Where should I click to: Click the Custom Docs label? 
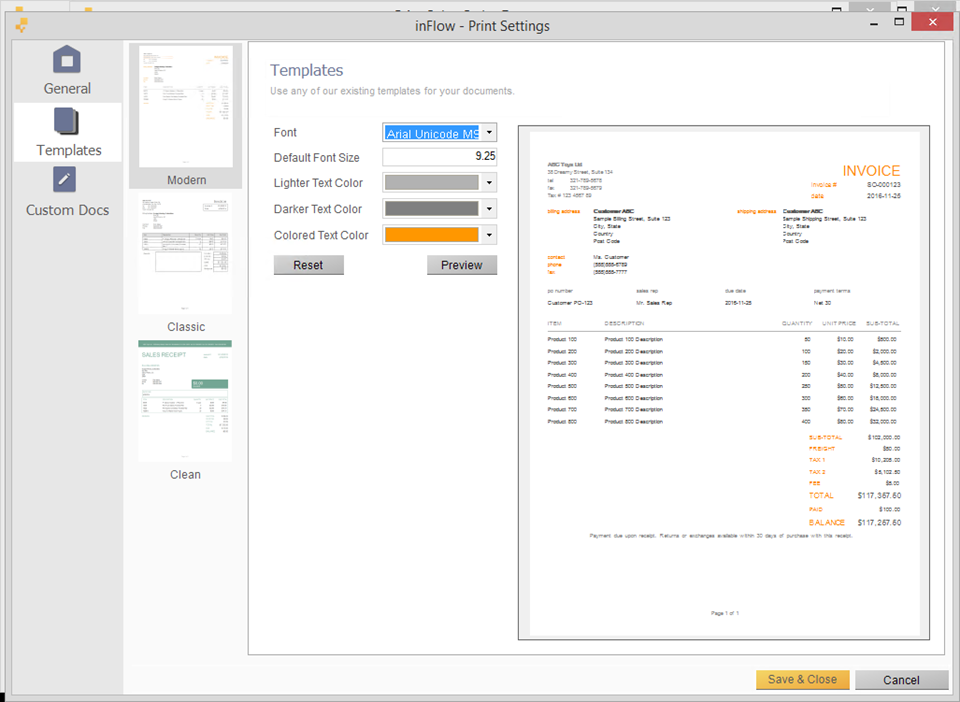click(67, 210)
